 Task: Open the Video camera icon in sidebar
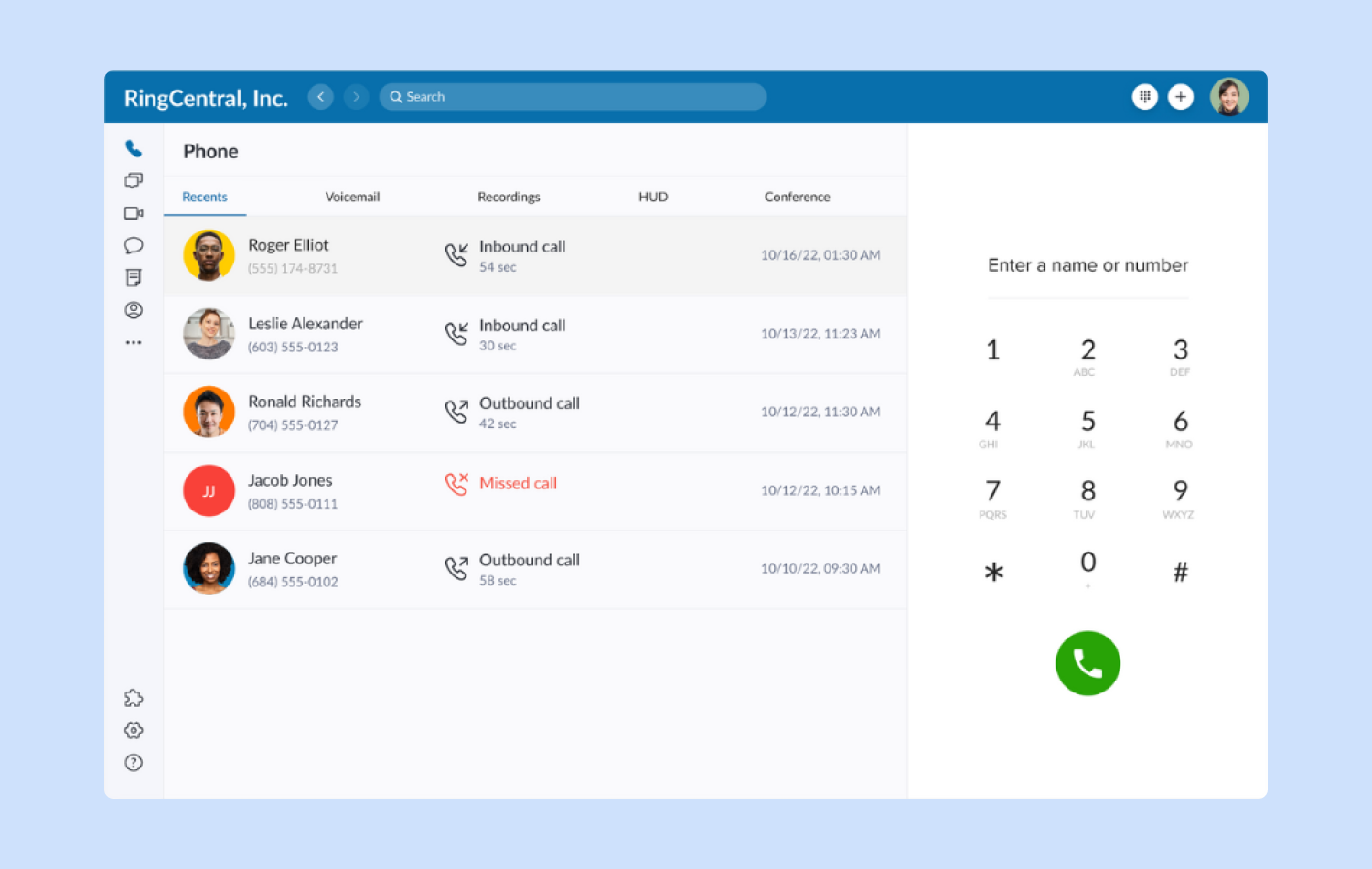click(x=134, y=212)
